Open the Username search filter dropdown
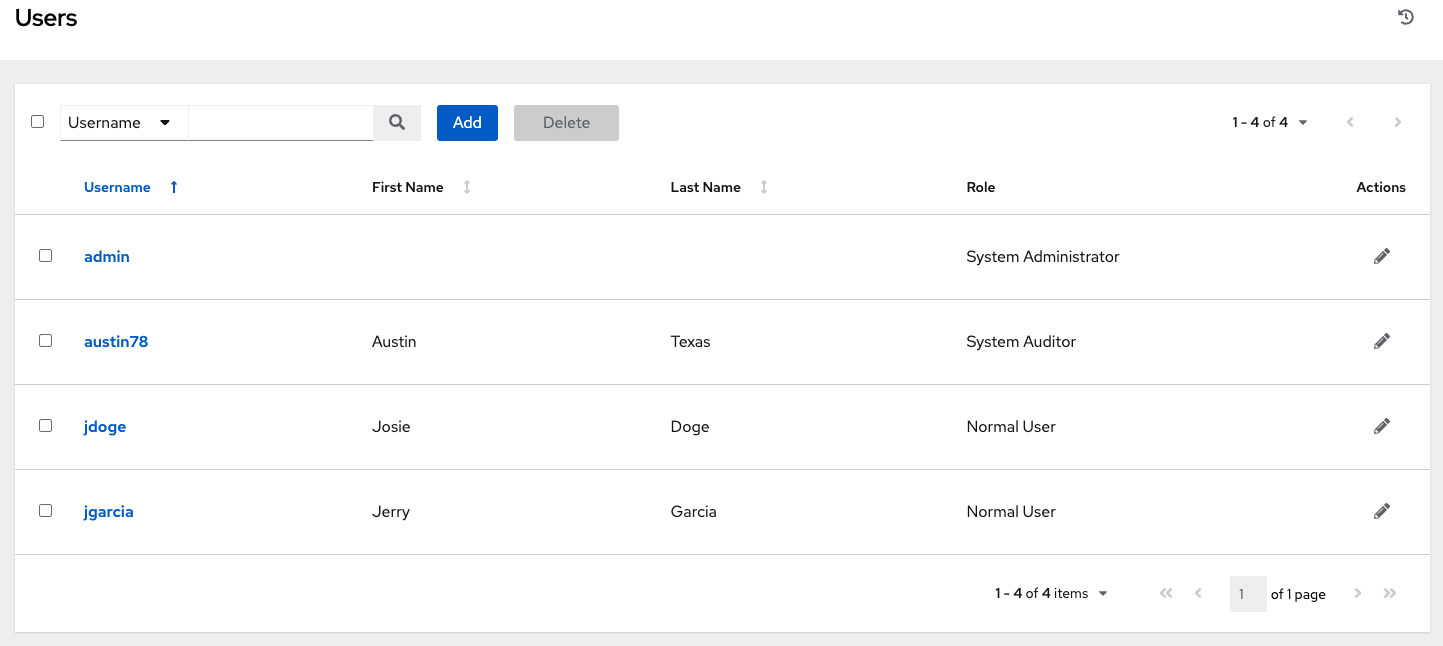This screenshot has width=1443, height=646. (x=123, y=122)
